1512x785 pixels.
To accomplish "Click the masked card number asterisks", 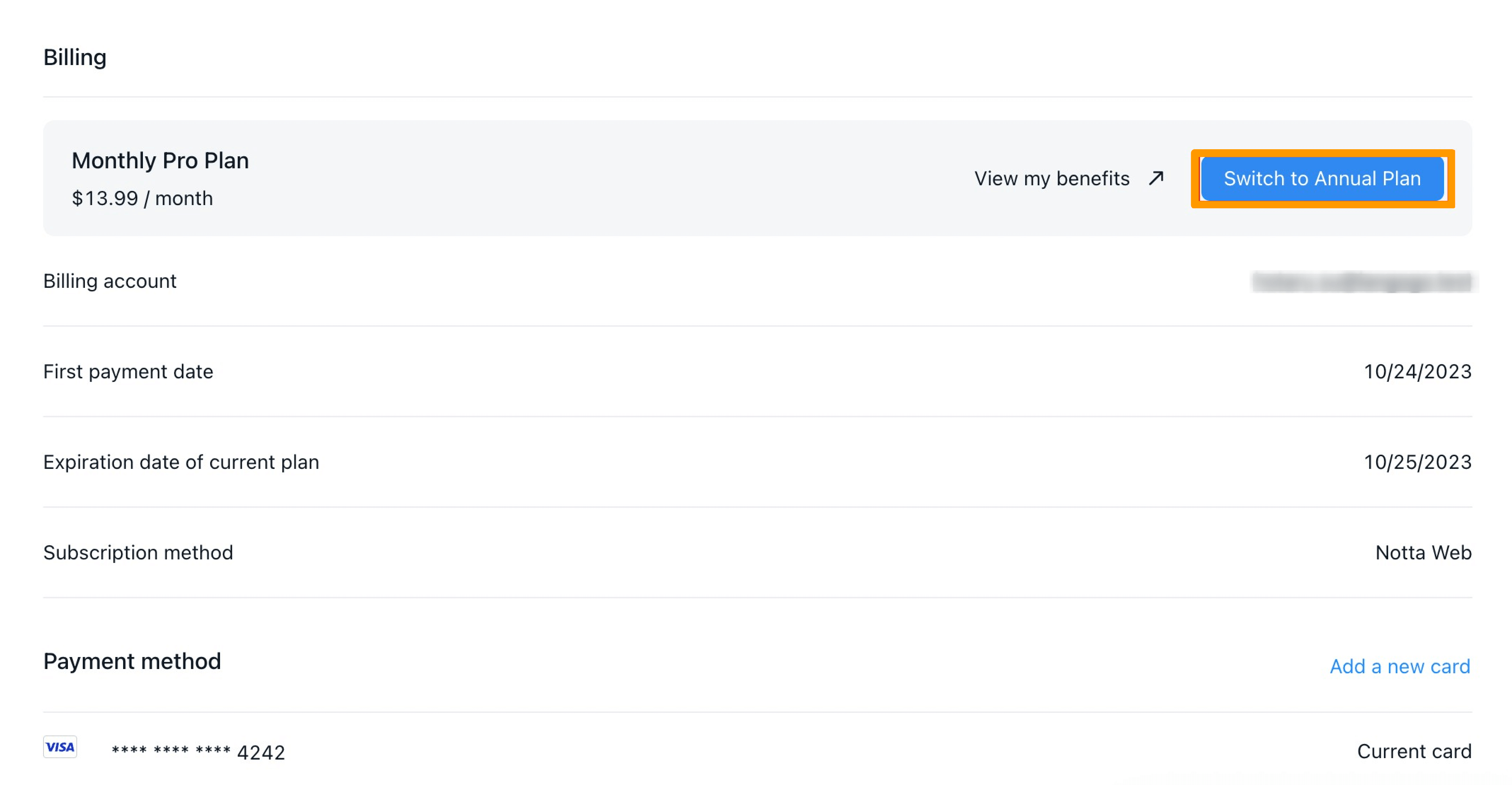I will 171,750.
